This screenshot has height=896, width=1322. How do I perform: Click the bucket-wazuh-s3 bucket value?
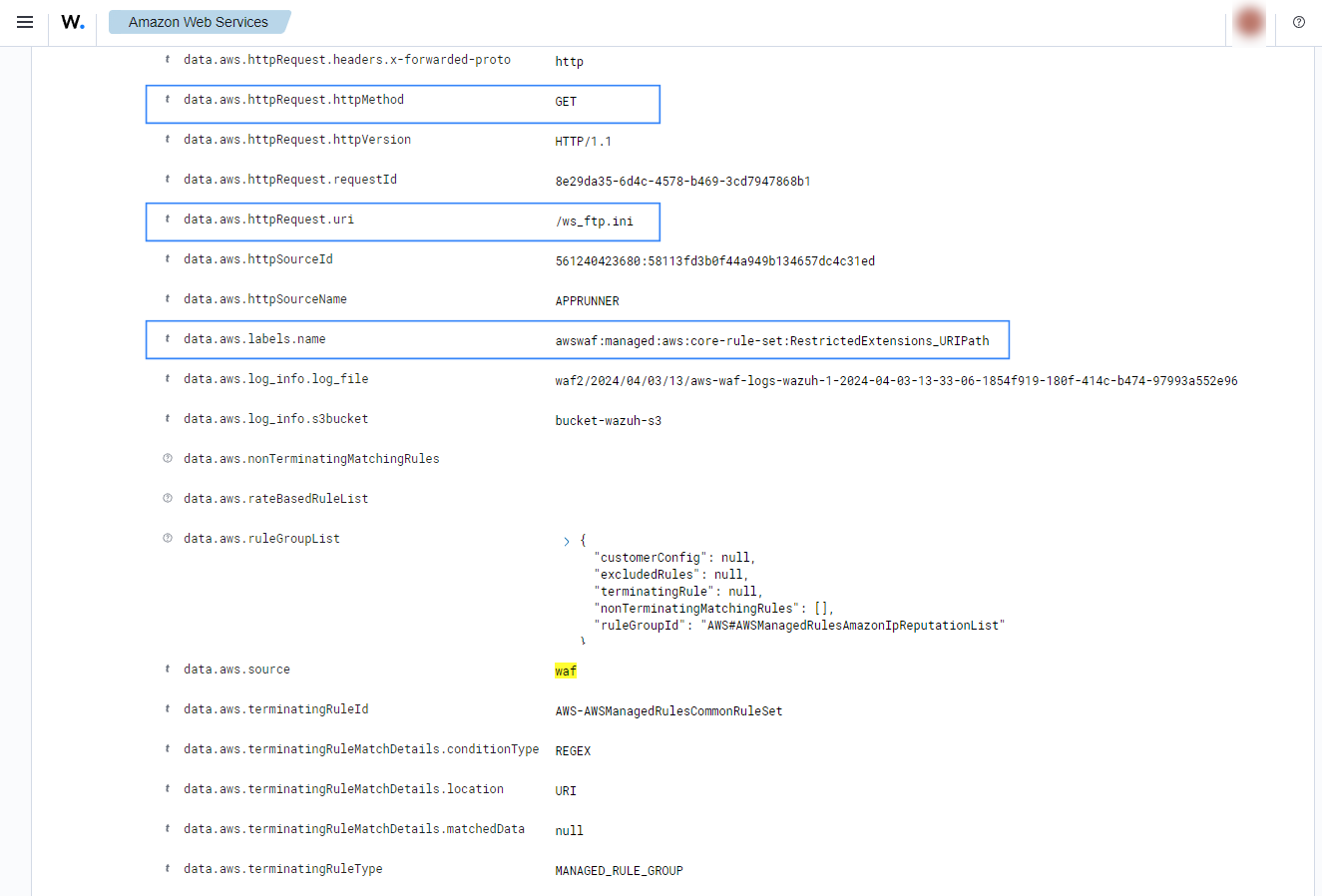(608, 421)
